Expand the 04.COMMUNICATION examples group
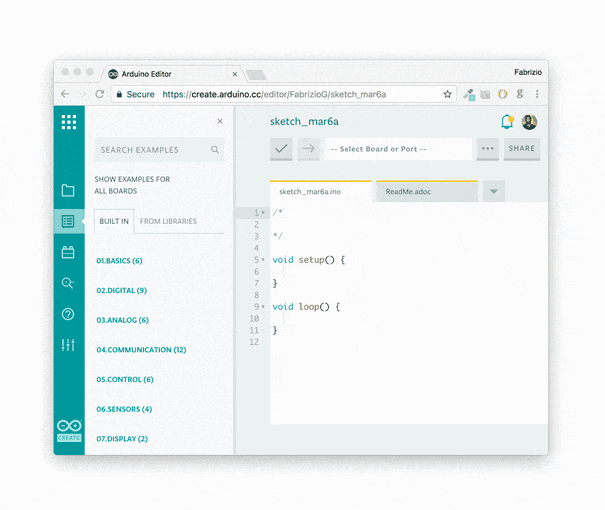Image resolution: width=605 pixels, height=510 pixels. [x=141, y=350]
